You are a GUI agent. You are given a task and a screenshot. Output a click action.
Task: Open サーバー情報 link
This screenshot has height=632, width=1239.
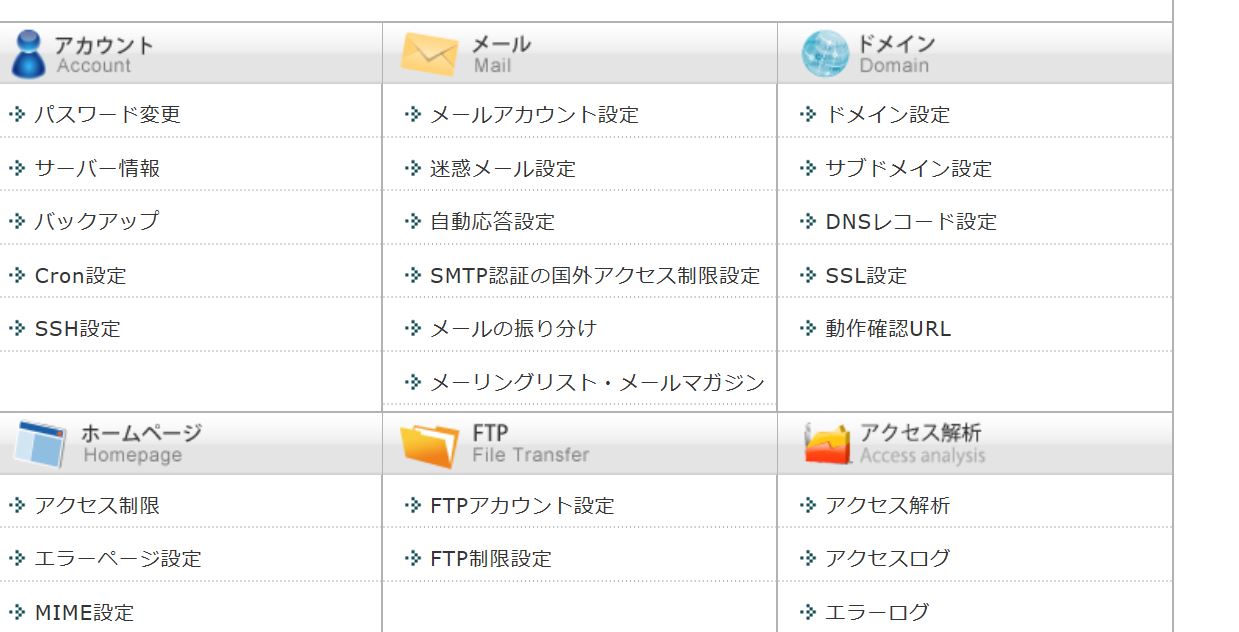97,168
